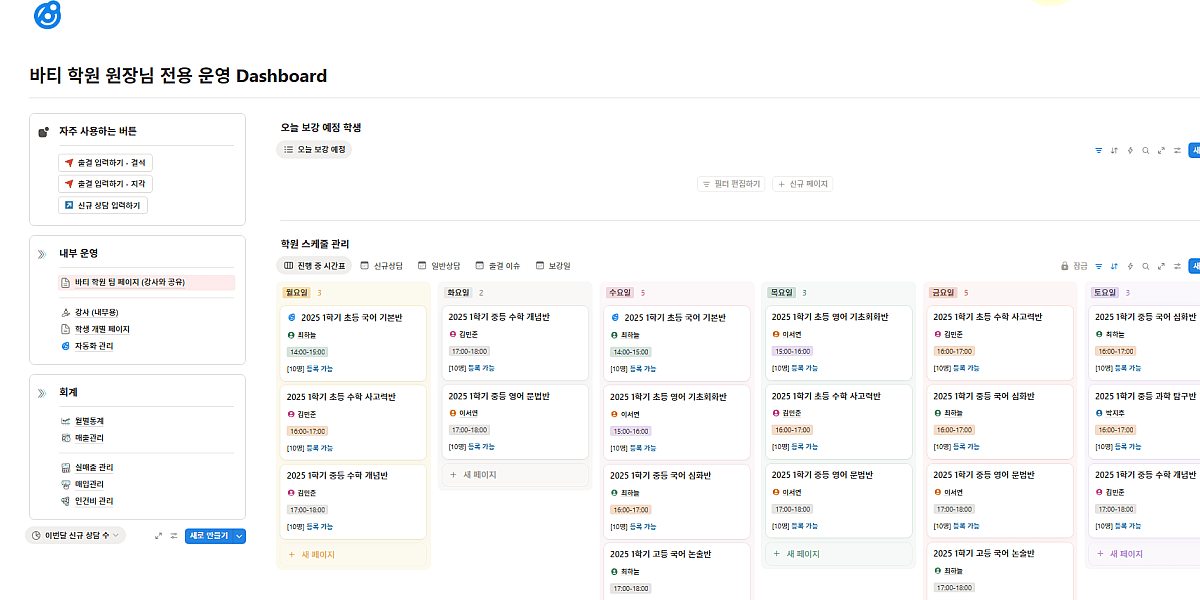The image size is (1200, 600).
Task: Select the 보강일 tab
Action: (553, 266)
